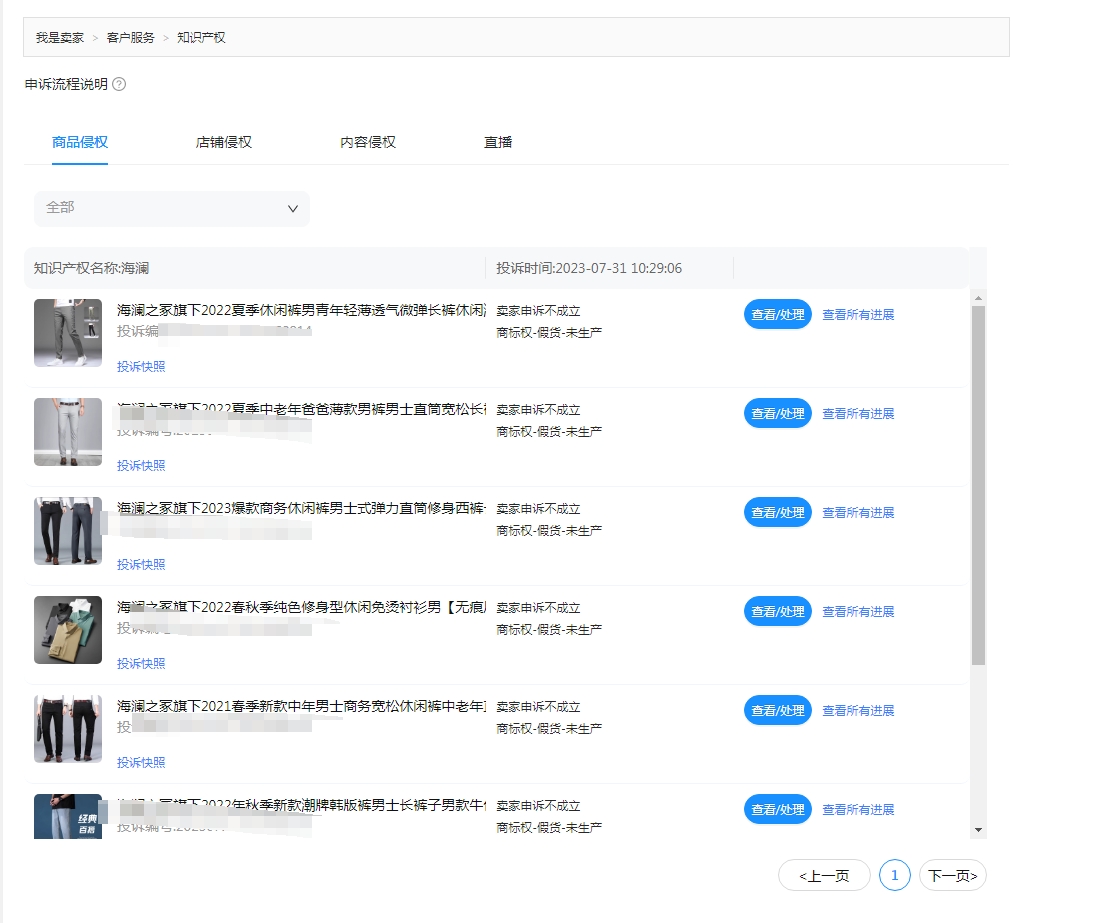Open 投诉快照 for 2022春秋季纯色衬衫 item
The height and width of the screenshot is (923, 1103).
tap(141, 664)
